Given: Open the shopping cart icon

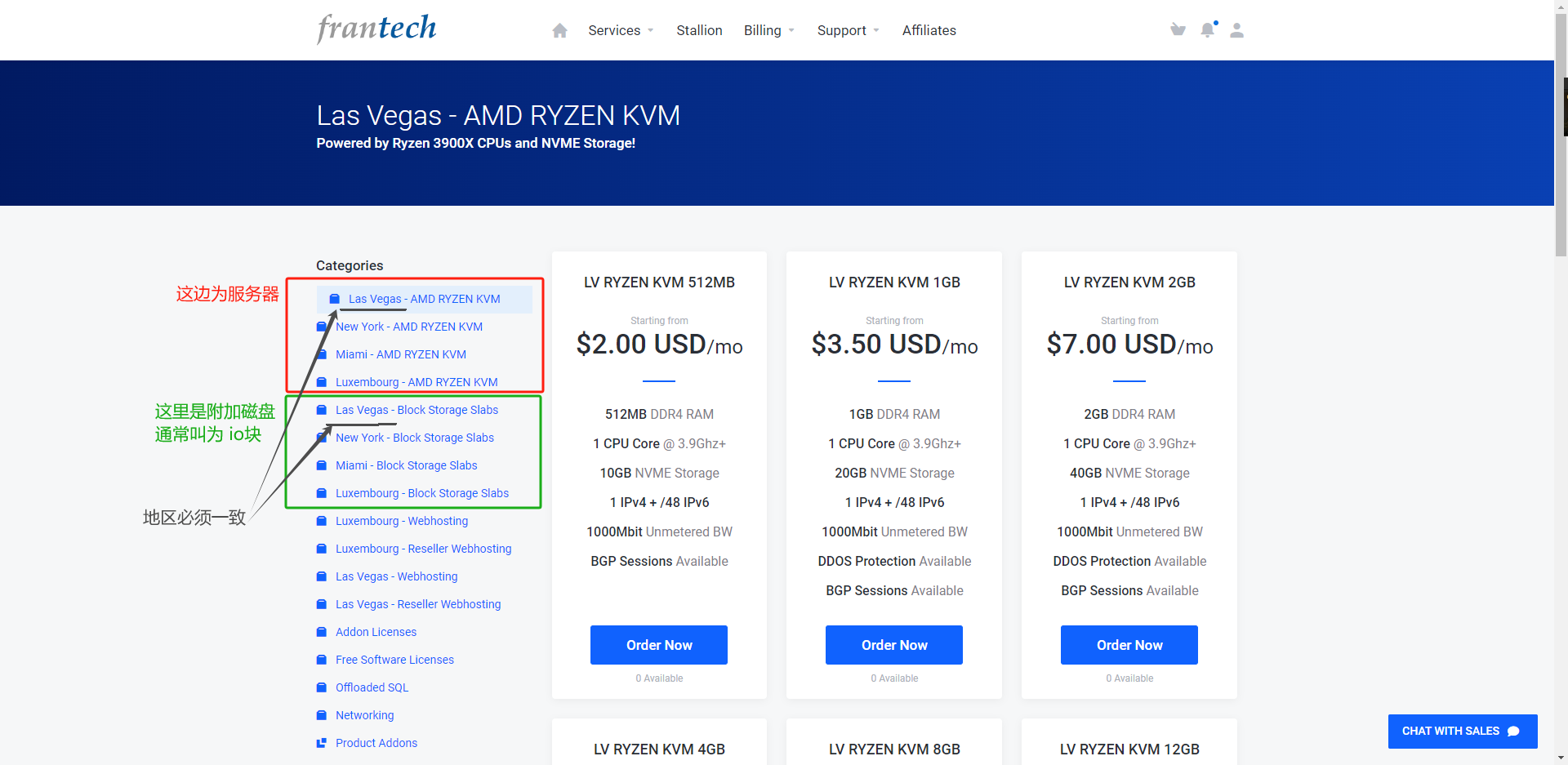Looking at the screenshot, I should pos(1178,30).
